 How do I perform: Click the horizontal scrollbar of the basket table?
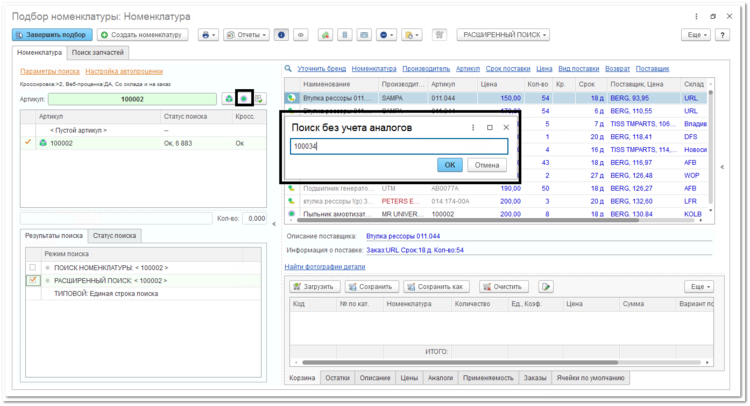[x=460, y=362]
